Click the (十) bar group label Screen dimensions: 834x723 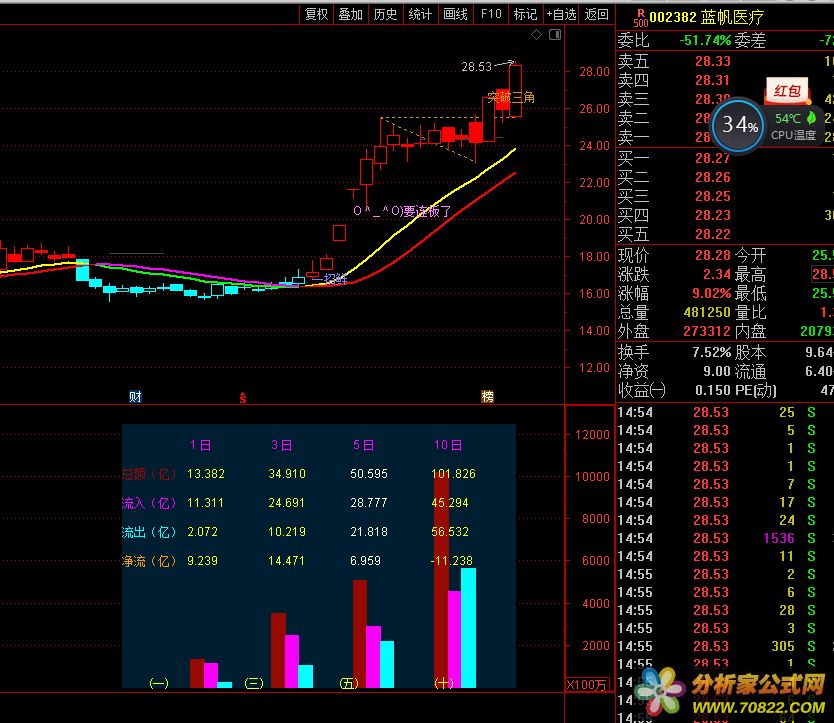pyautogui.click(x=444, y=683)
